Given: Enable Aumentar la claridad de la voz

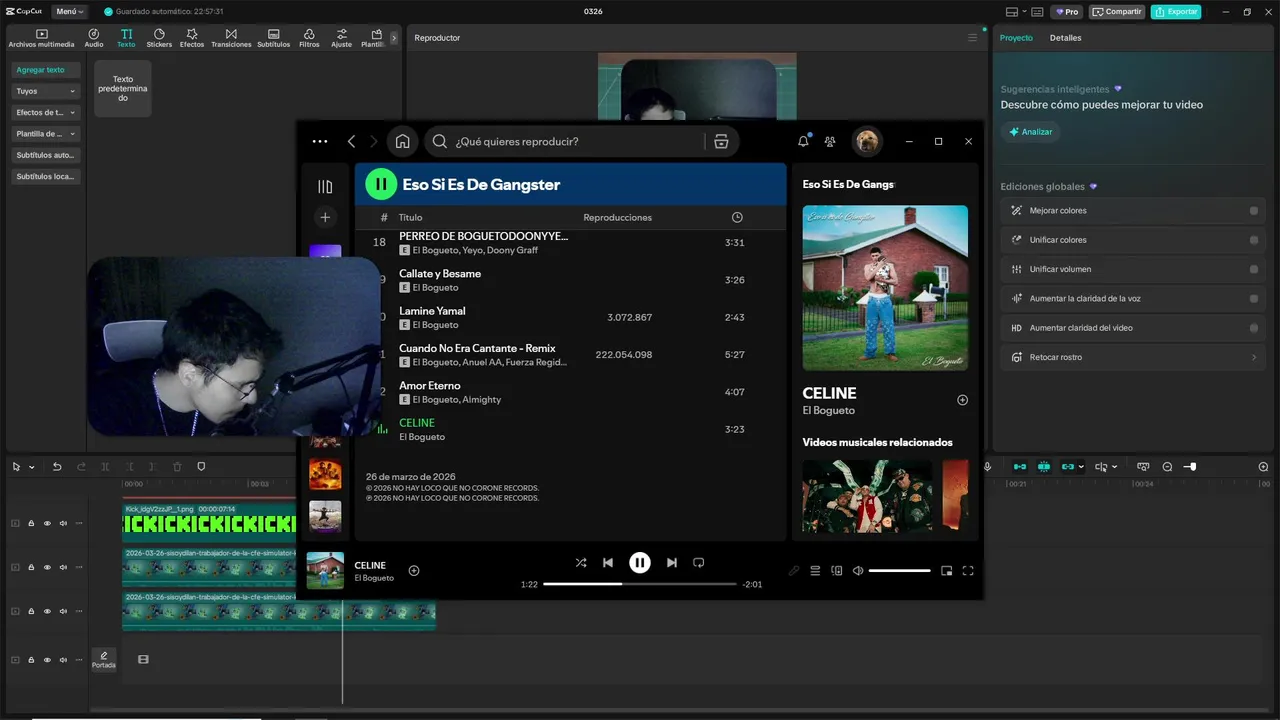Looking at the screenshot, I should coord(1254,299).
